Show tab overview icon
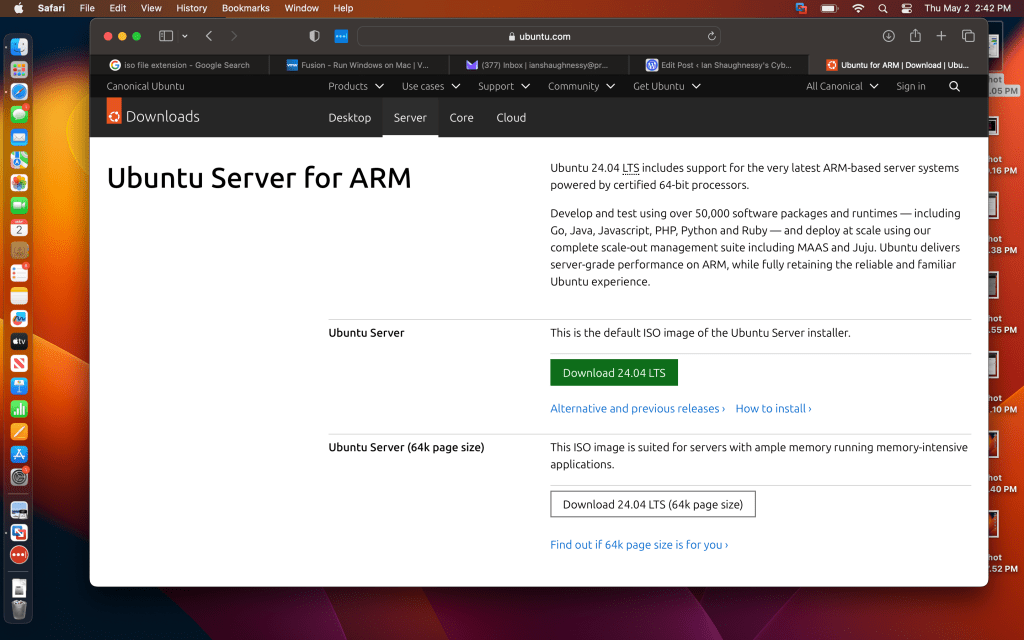The height and width of the screenshot is (640, 1024). [x=968, y=36]
